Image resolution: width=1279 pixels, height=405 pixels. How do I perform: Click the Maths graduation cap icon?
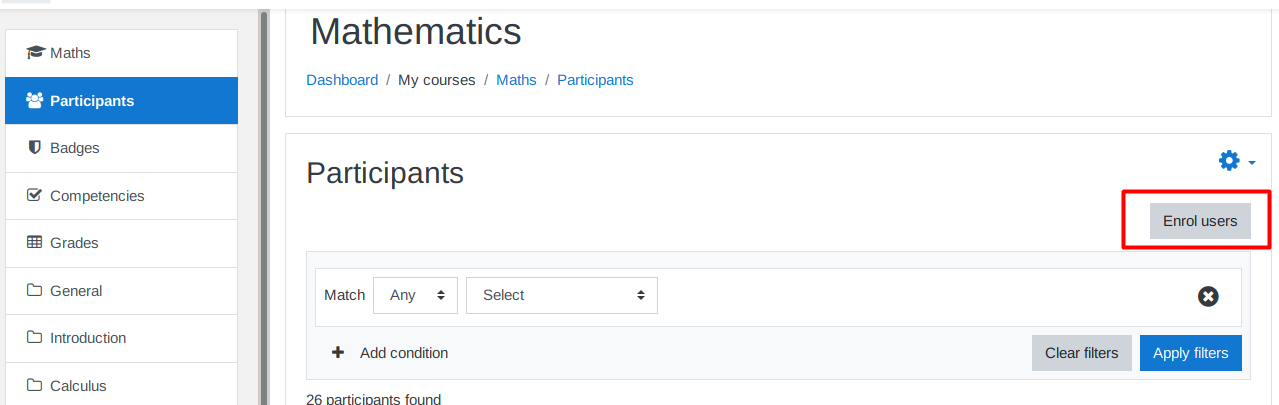click(x=35, y=53)
